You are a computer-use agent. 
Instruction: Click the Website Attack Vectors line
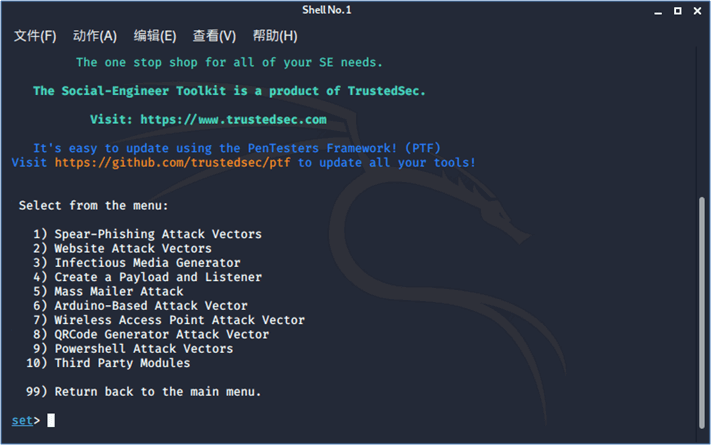122,249
